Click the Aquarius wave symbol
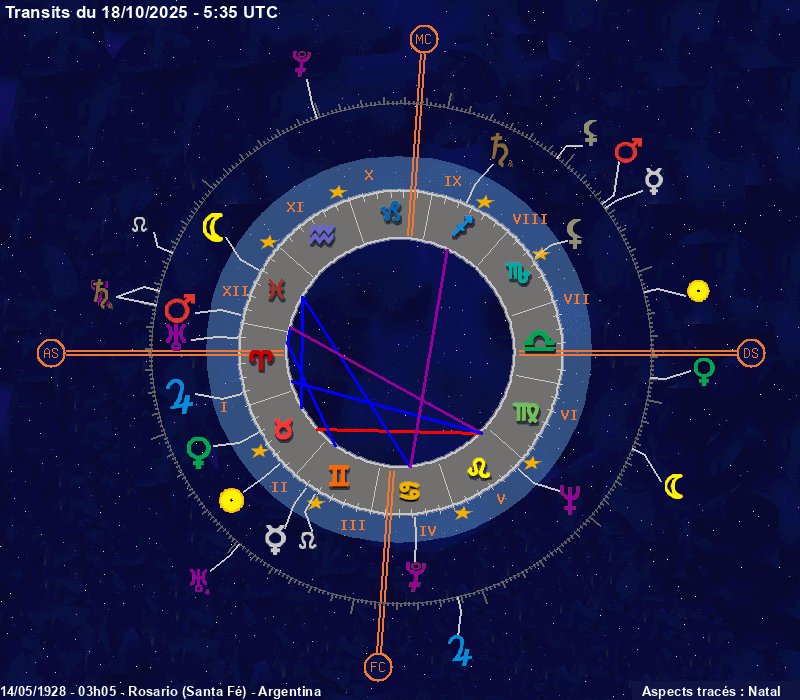The width and height of the screenshot is (800, 700). pyautogui.click(x=322, y=235)
